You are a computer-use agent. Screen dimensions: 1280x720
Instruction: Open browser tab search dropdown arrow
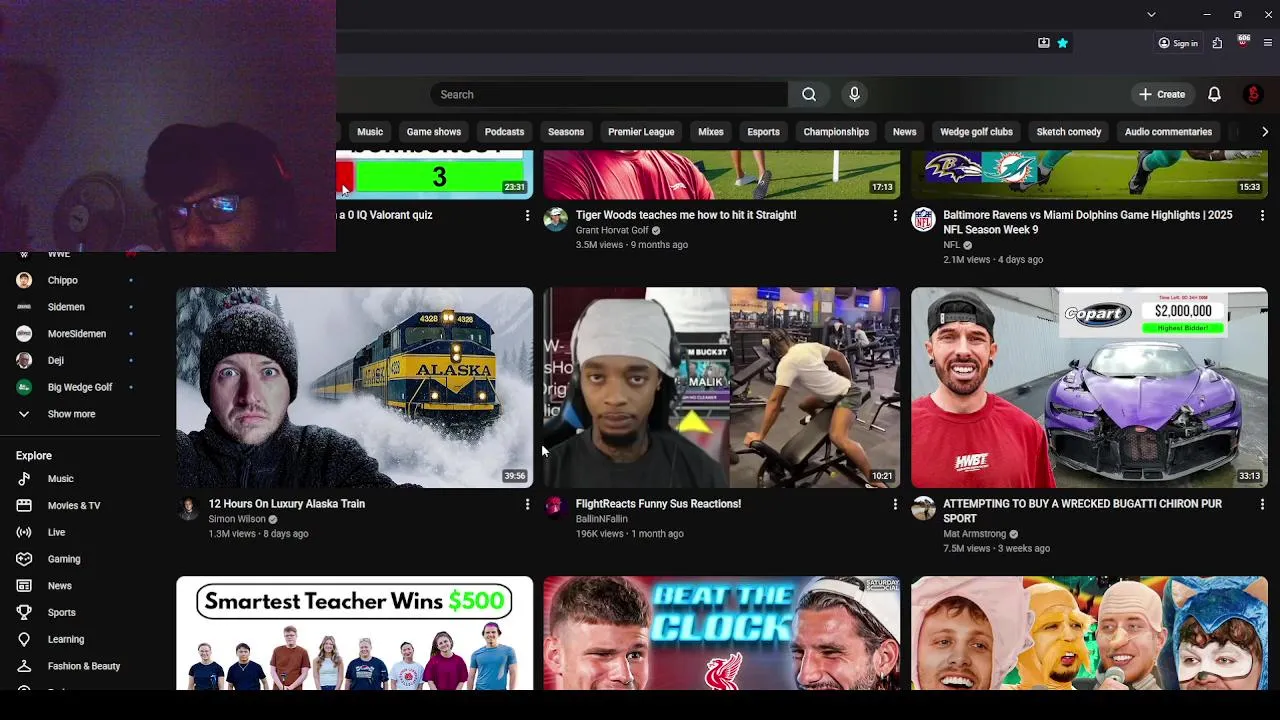[1151, 14]
